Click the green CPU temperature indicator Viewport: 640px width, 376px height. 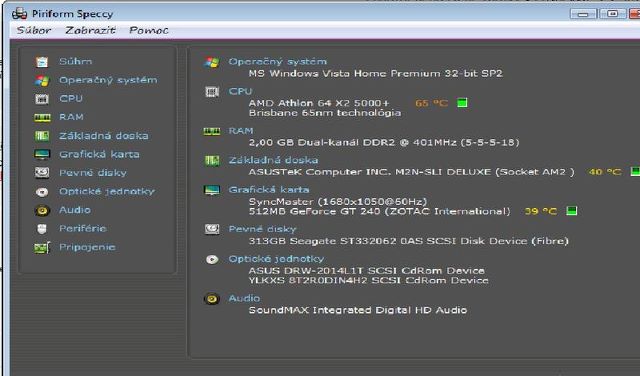coord(462,103)
